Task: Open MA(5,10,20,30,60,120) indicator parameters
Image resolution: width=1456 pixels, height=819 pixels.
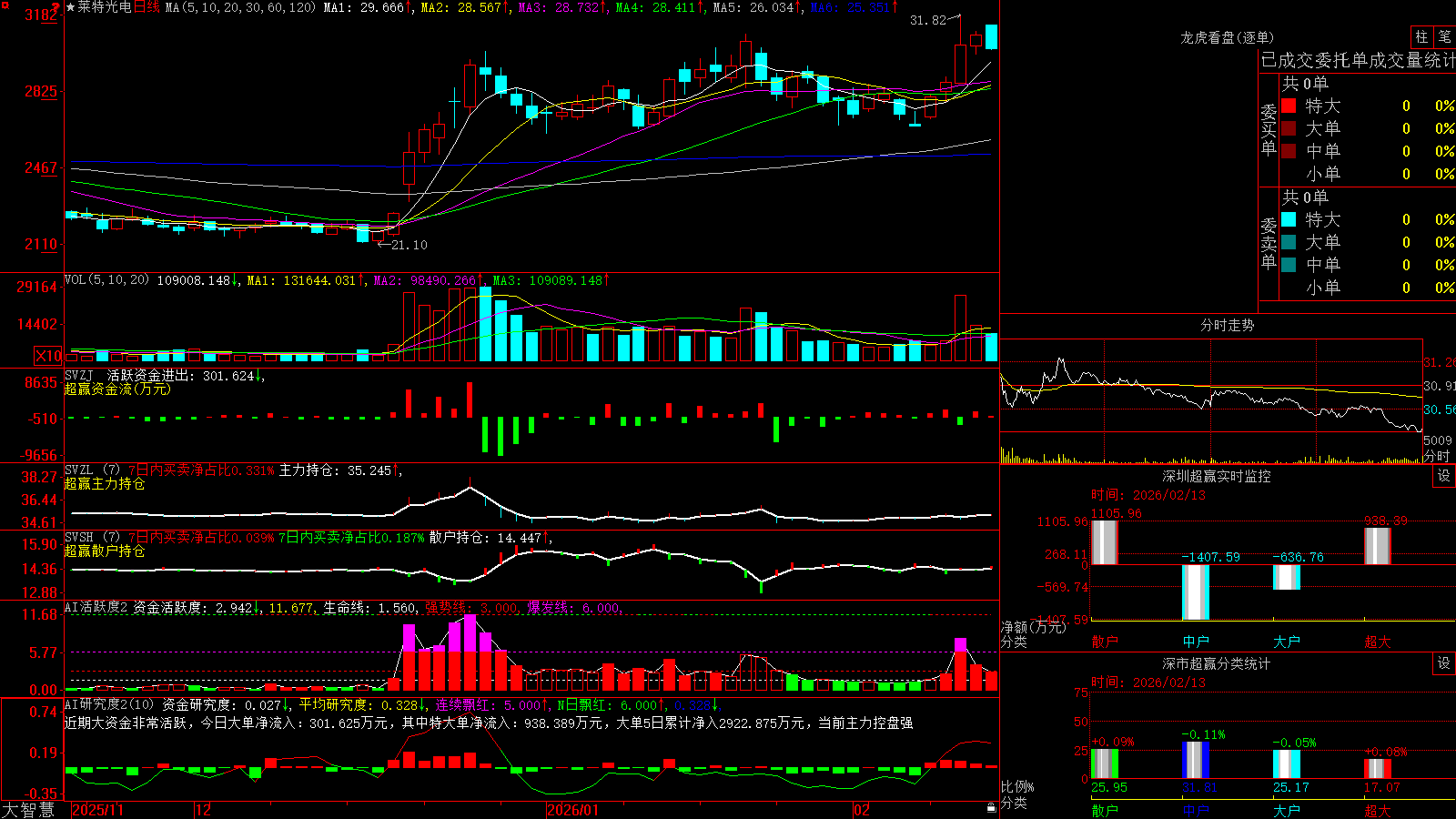Action: pyautogui.click(x=240, y=7)
